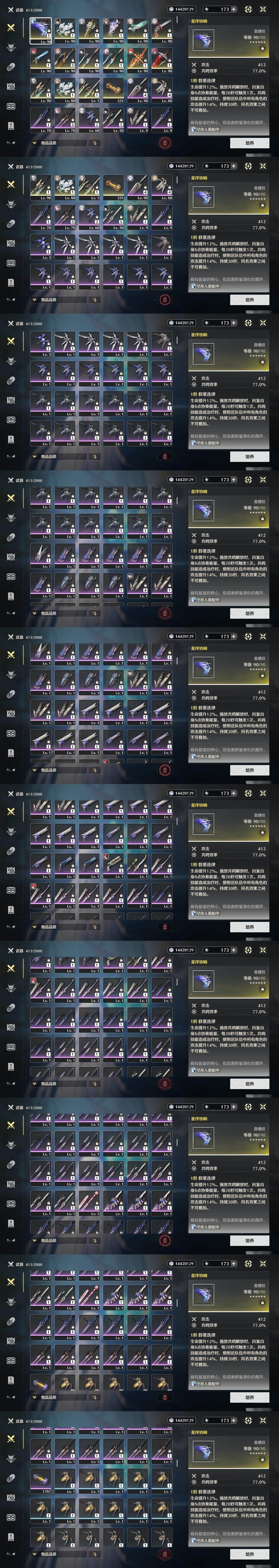Expand the small arrow at bottom of topmost sidebar

click(x=10, y=143)
